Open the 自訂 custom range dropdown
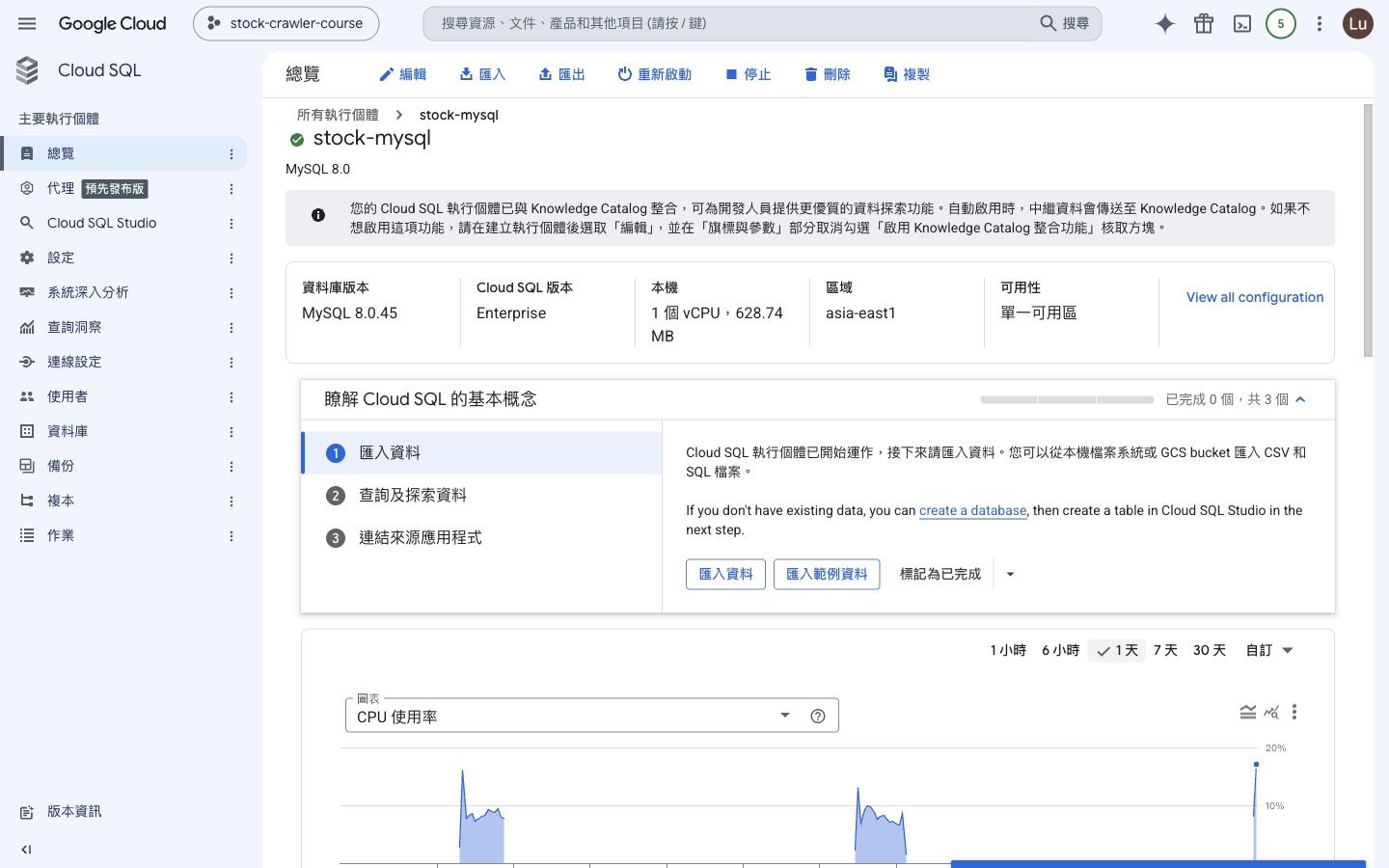This screenshot has width=1389, height=868. click(1268, 650)
